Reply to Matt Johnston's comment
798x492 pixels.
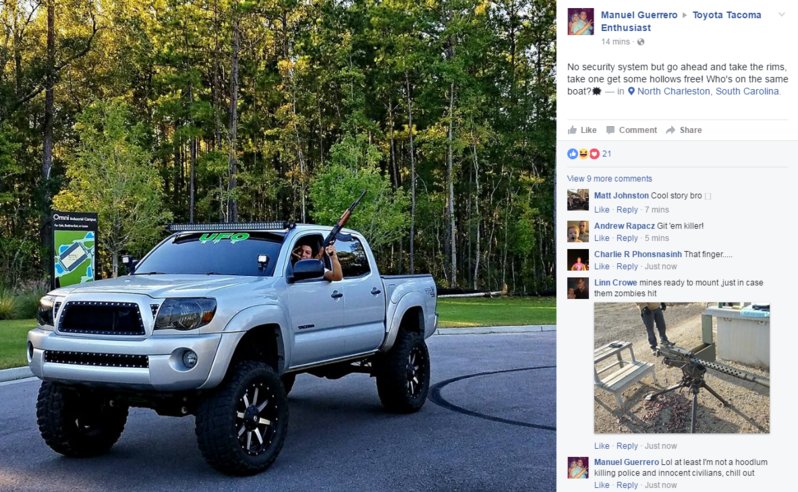(x=626, y=210)
